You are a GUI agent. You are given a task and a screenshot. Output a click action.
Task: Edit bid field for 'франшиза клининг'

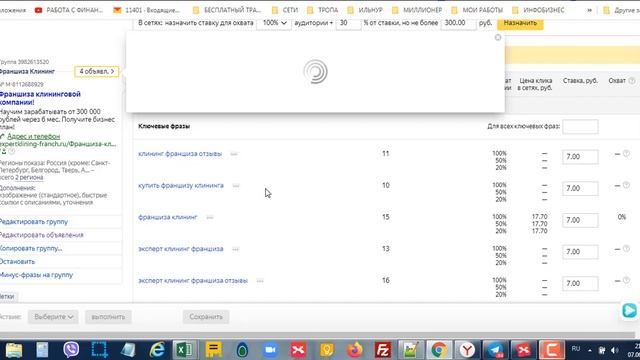coord(580,220)
